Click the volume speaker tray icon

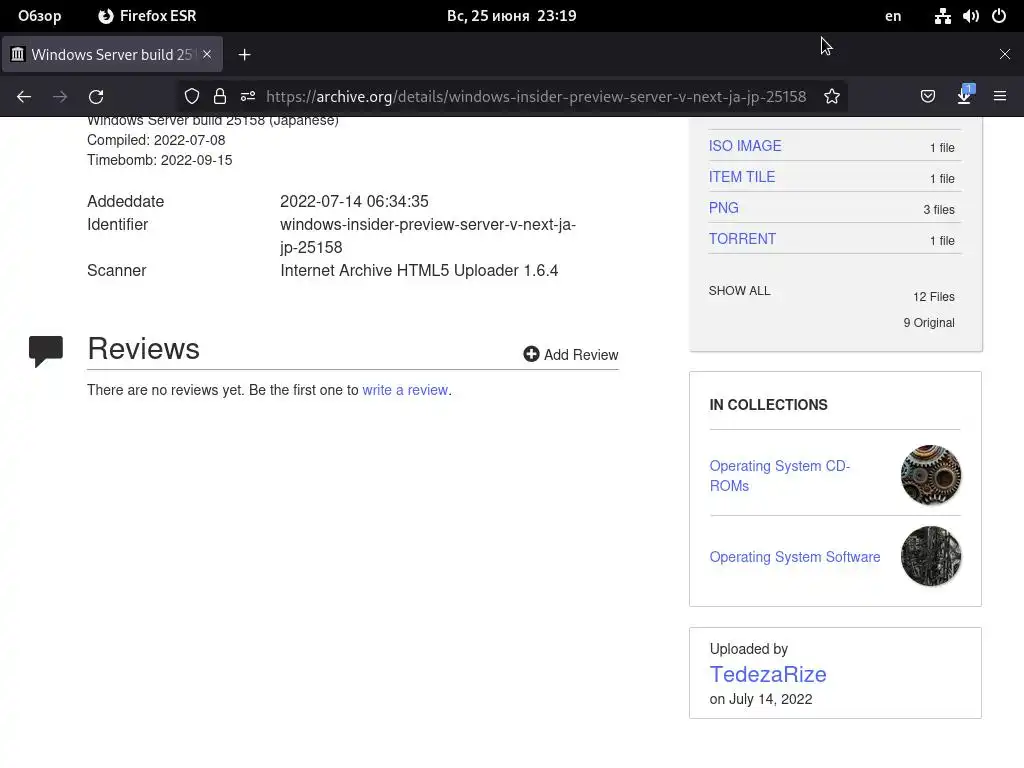pos(970,16)
